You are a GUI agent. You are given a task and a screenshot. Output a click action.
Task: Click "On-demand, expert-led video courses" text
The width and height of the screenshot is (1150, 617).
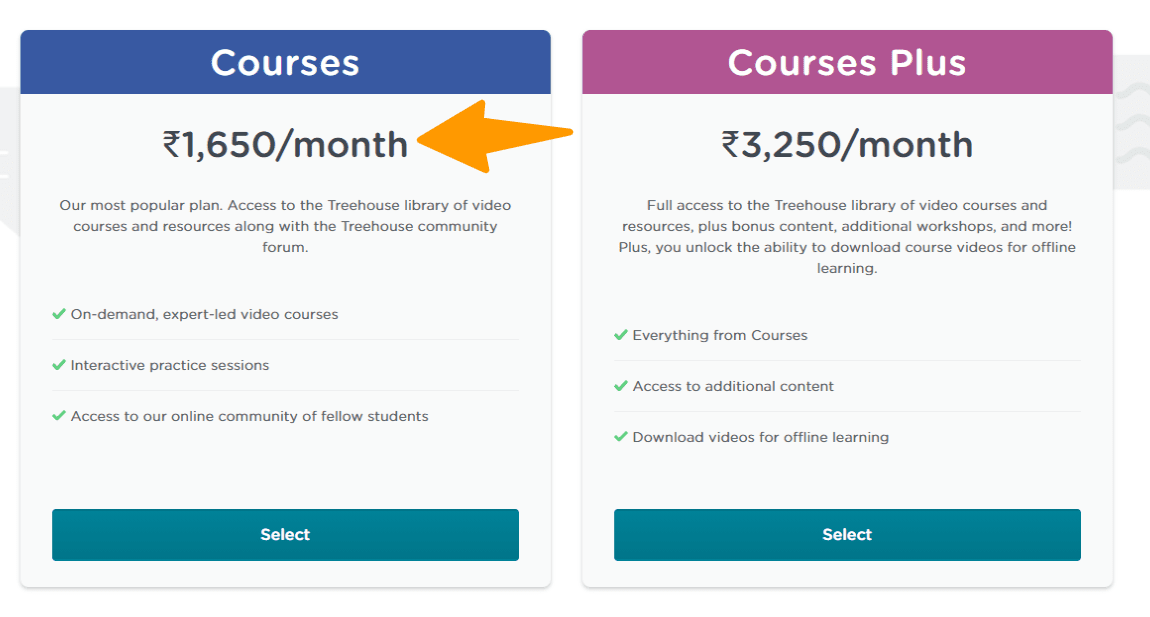point(204,314)
